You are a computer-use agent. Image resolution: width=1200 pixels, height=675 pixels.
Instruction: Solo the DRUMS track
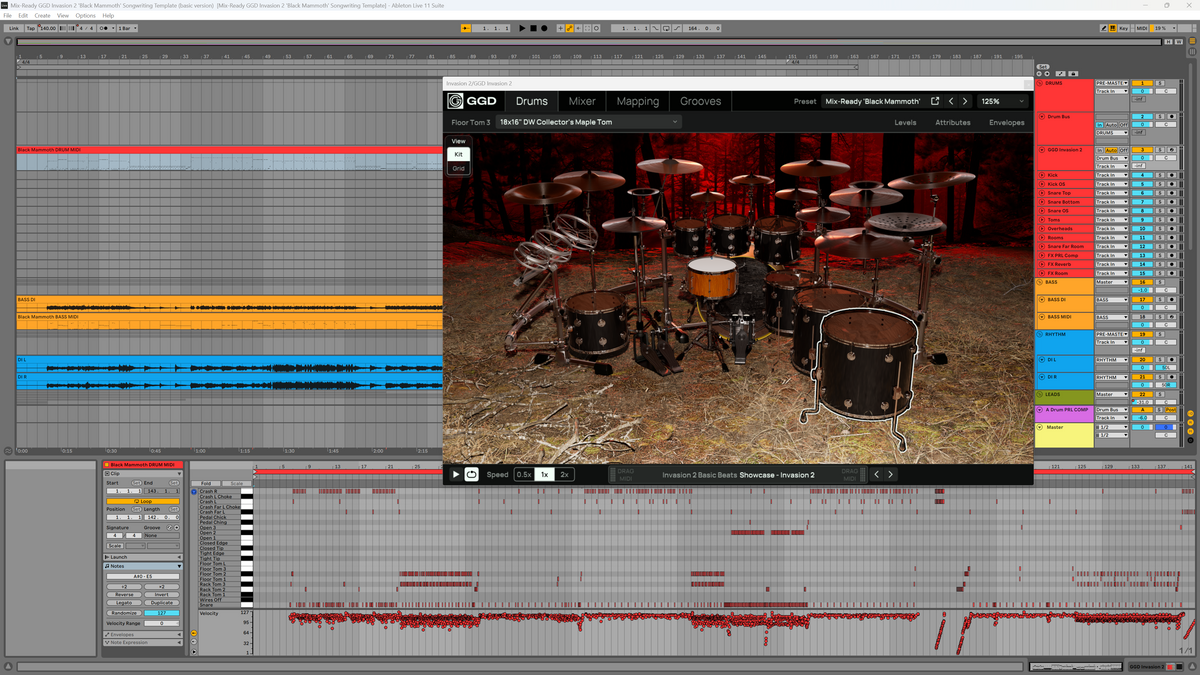coord(1161,83)
